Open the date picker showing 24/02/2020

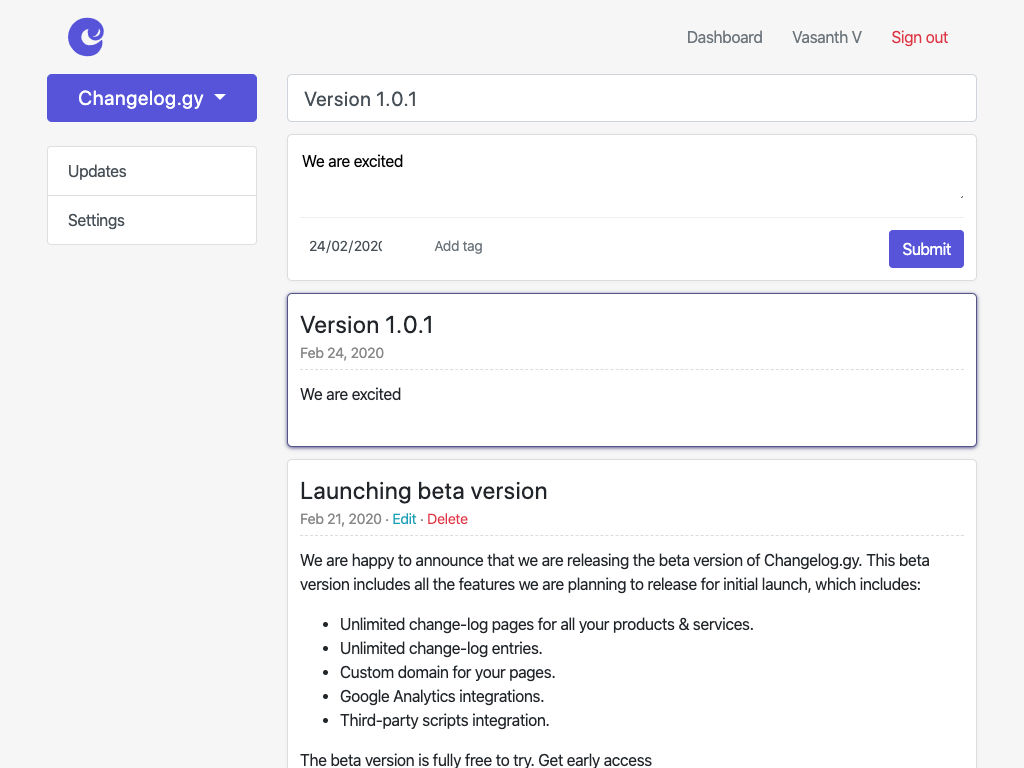pyautogui.click(x=345, y=245)
